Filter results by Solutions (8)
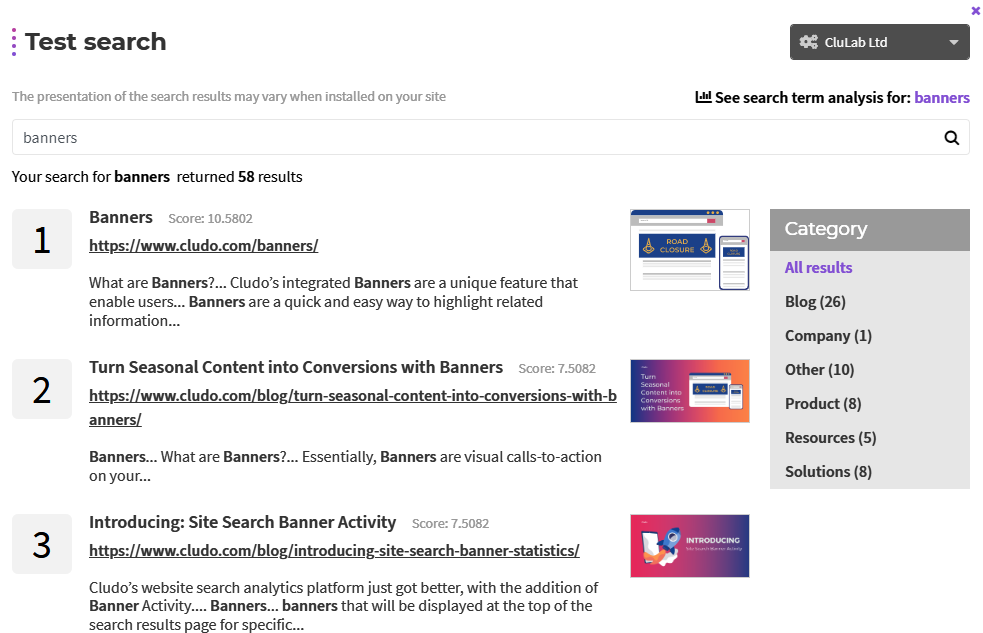 pyautogui.click(x=828, y=471)
